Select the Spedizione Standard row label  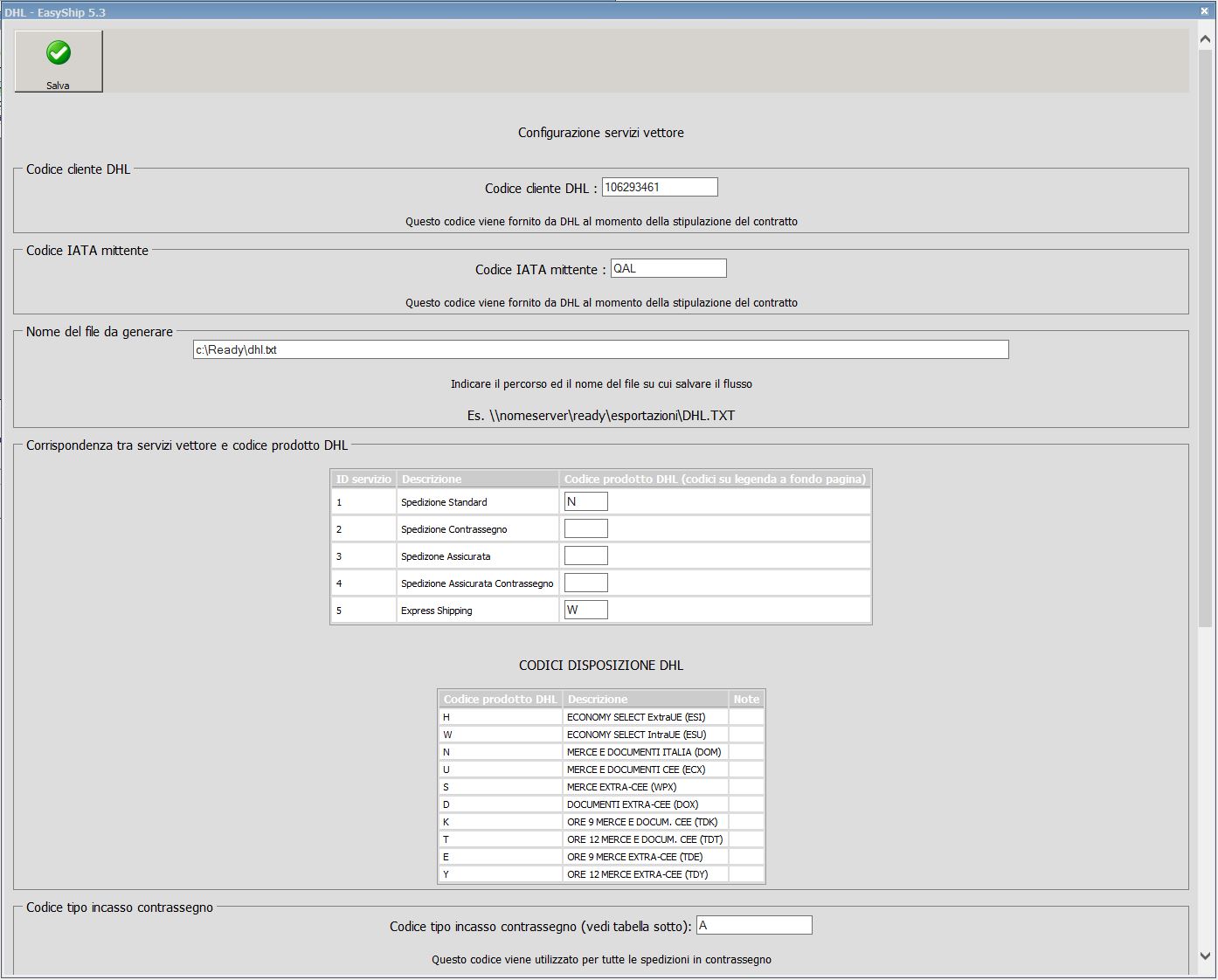[444, 502]
